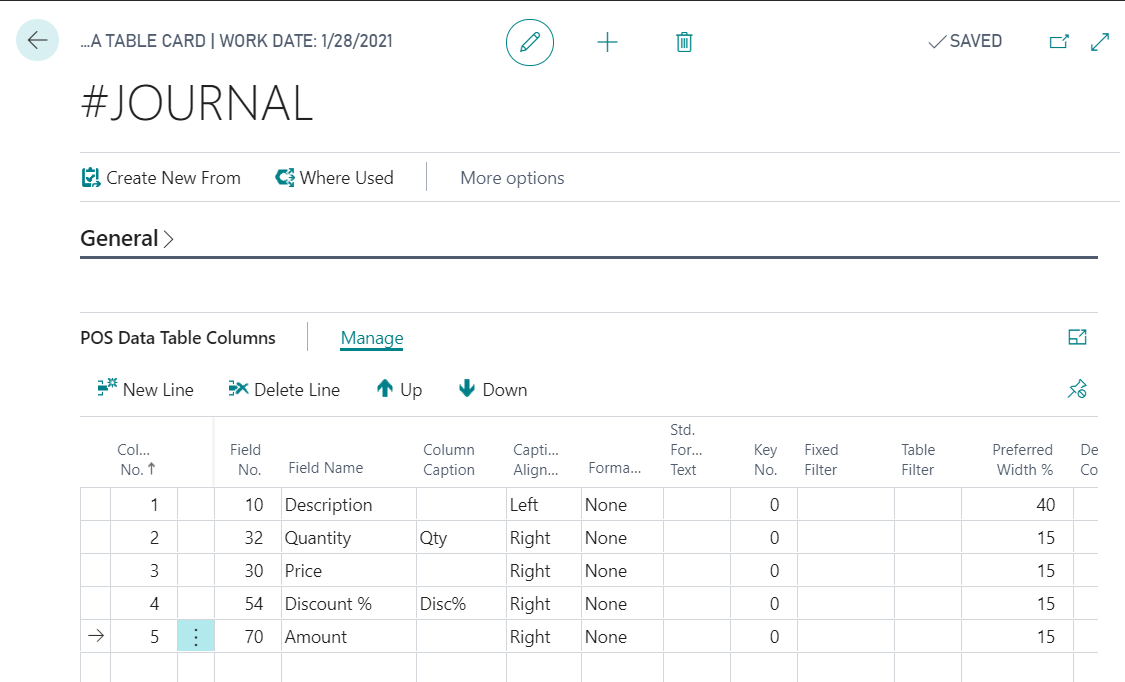Image resolution: width=1125 pixels, height=682 pixels.
Task: Open row menu for Amount line
Action: (196, 637)
